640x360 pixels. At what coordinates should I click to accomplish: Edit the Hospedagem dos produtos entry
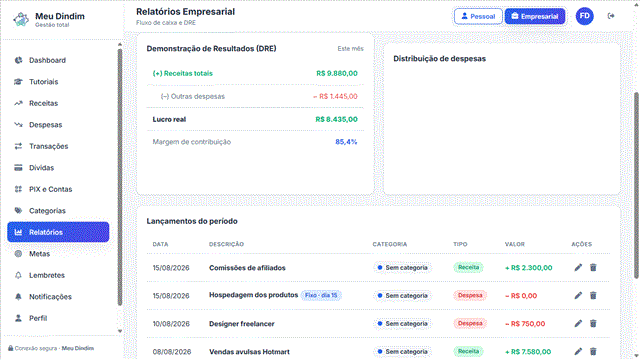pos(578,296)
